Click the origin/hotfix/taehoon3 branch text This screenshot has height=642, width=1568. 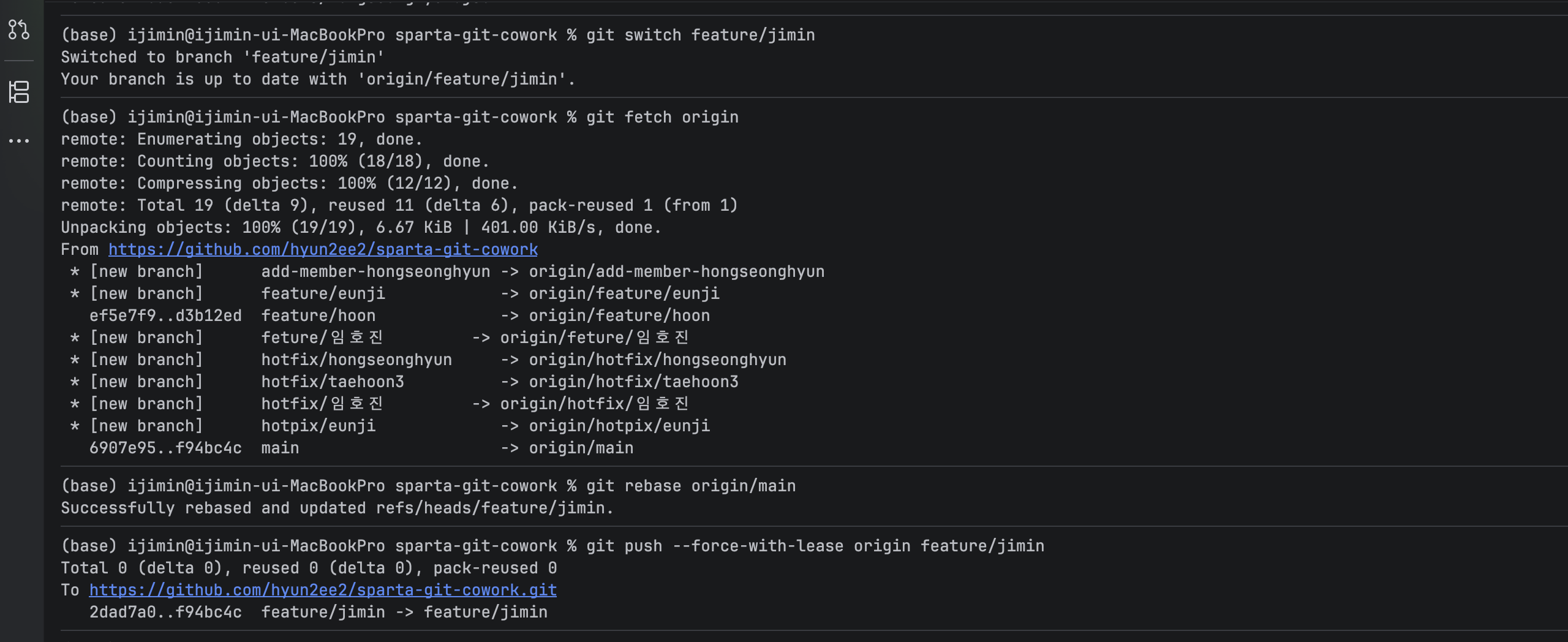(x=633, y=382)
